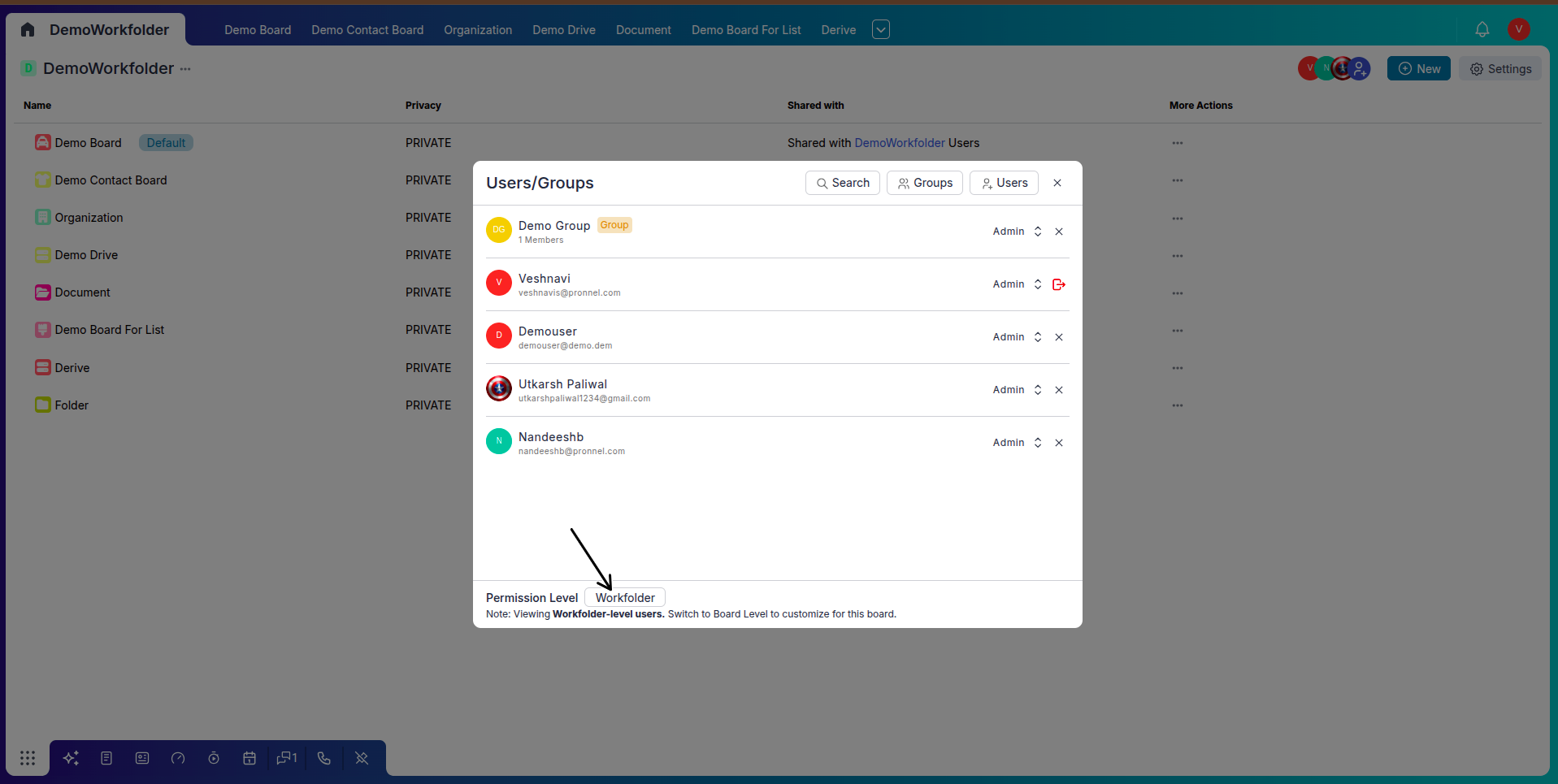This screenshot has height=784, width=1558.
Task: Click the add user icon beside avatars
Action: point(1360,68)
